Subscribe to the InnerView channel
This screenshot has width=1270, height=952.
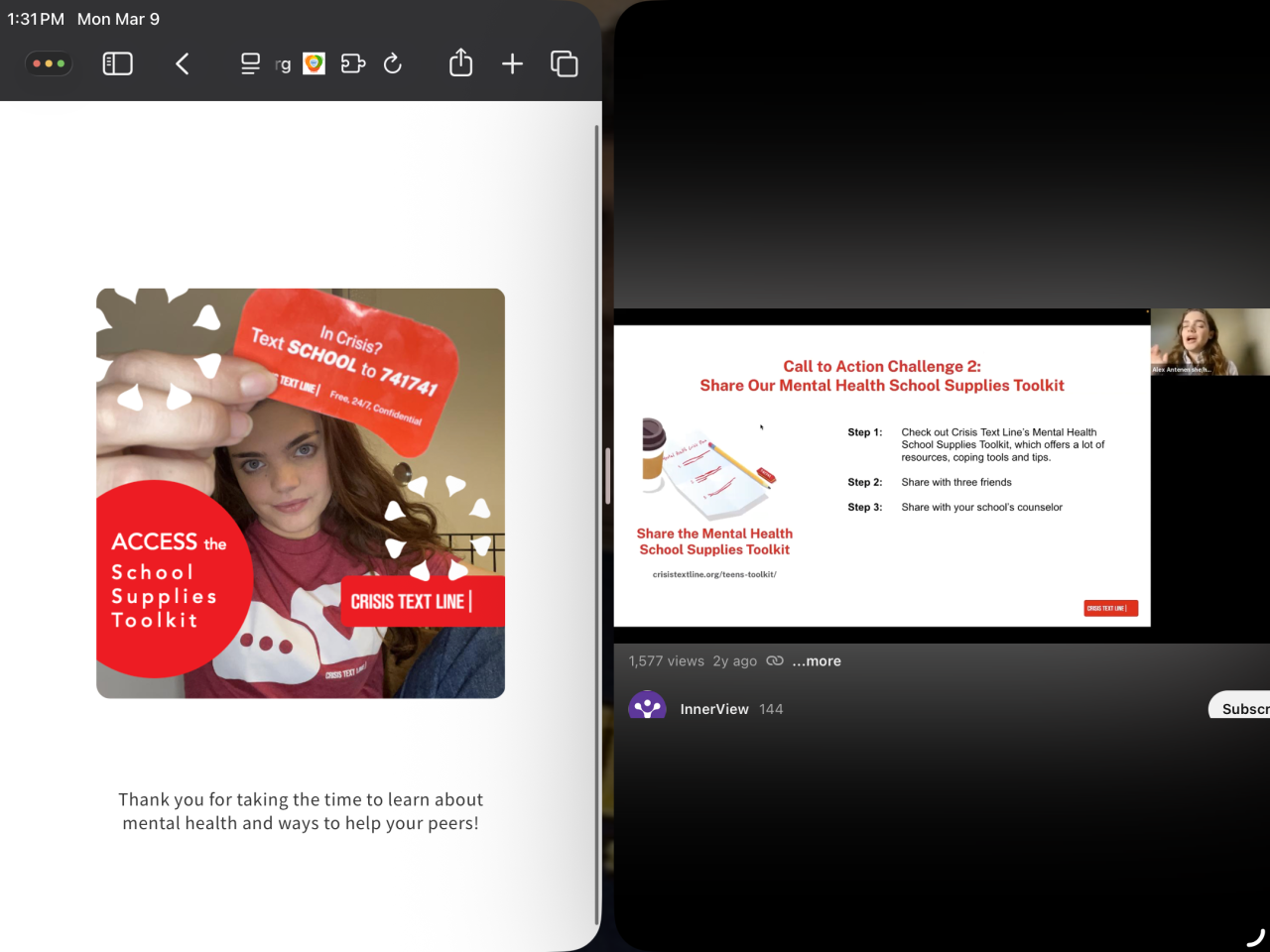click(x=1240, y=706)
